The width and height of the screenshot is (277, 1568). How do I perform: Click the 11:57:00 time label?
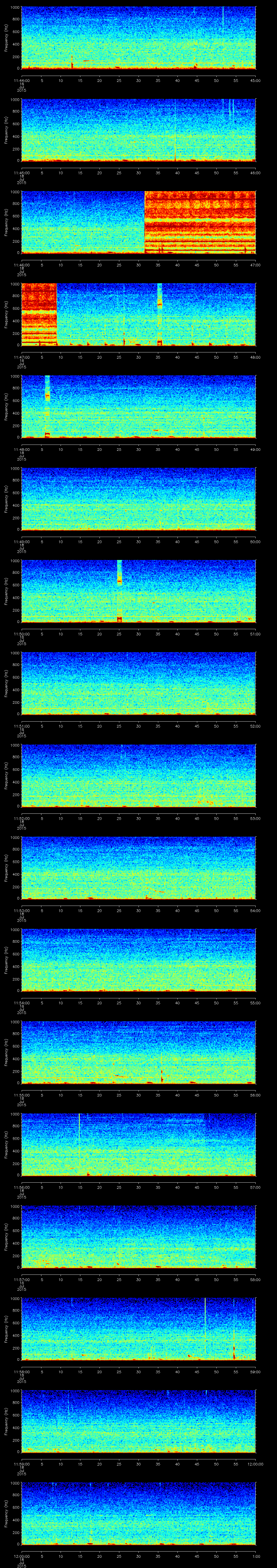[21, 1279]
